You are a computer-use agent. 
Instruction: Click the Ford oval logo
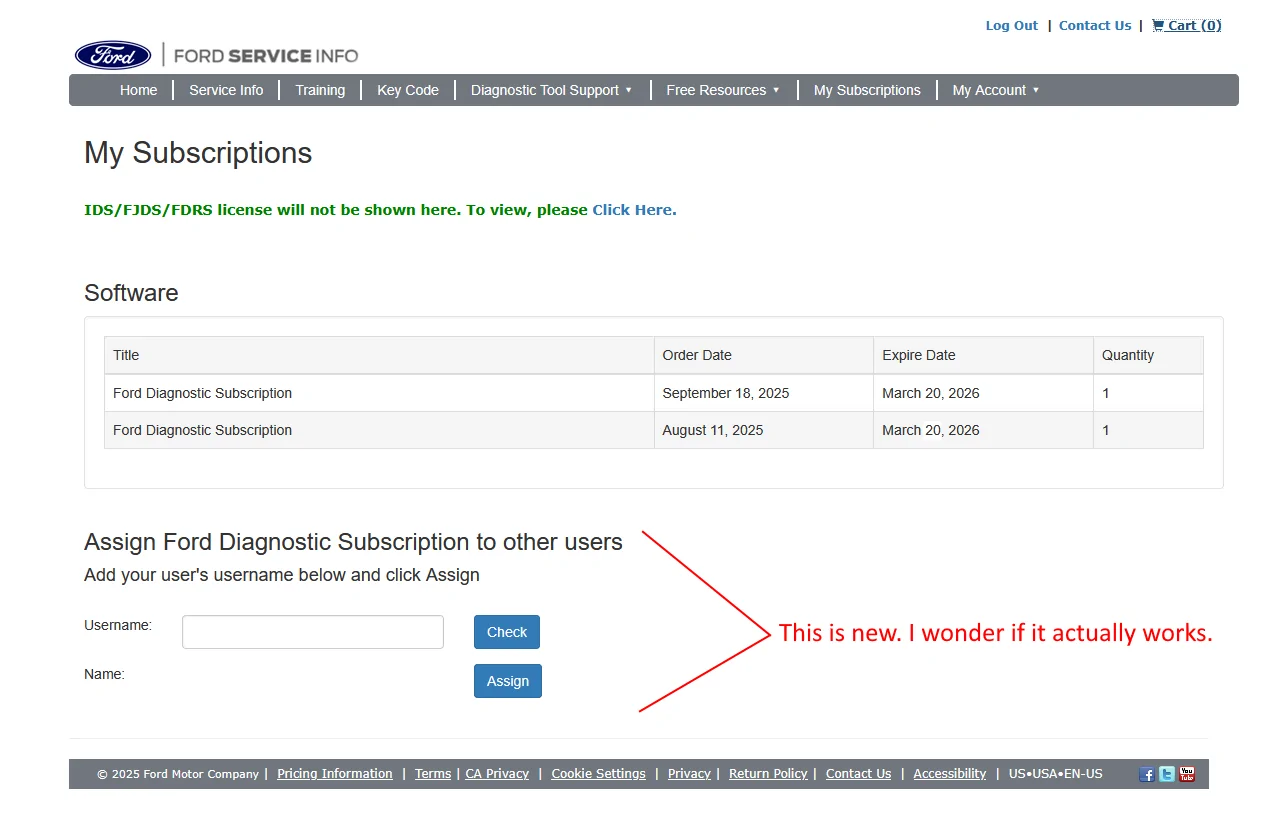113,56
